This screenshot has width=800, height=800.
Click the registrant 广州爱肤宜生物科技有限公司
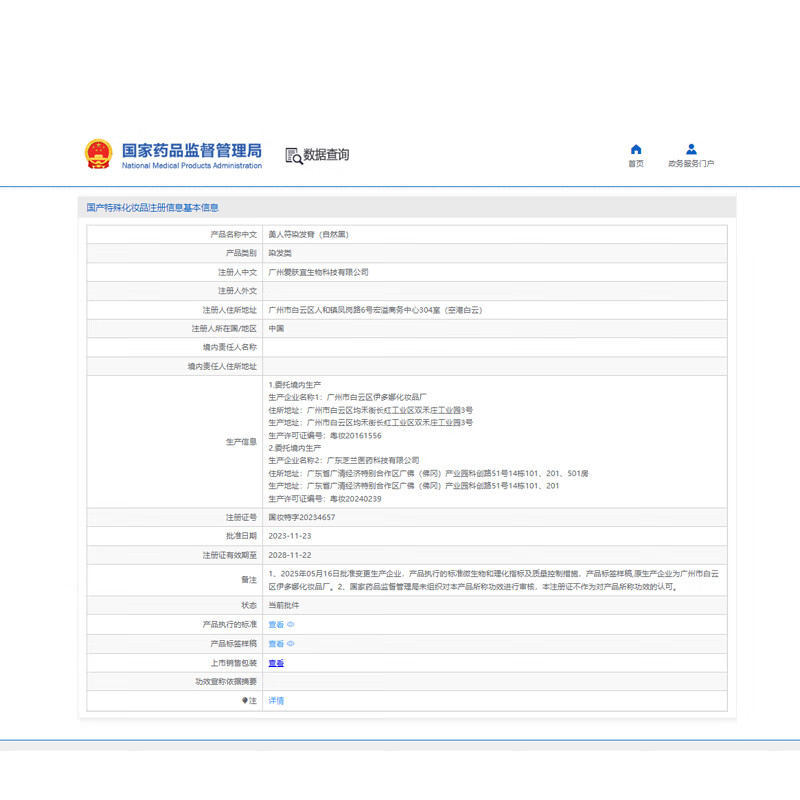[x=318, y=272]
